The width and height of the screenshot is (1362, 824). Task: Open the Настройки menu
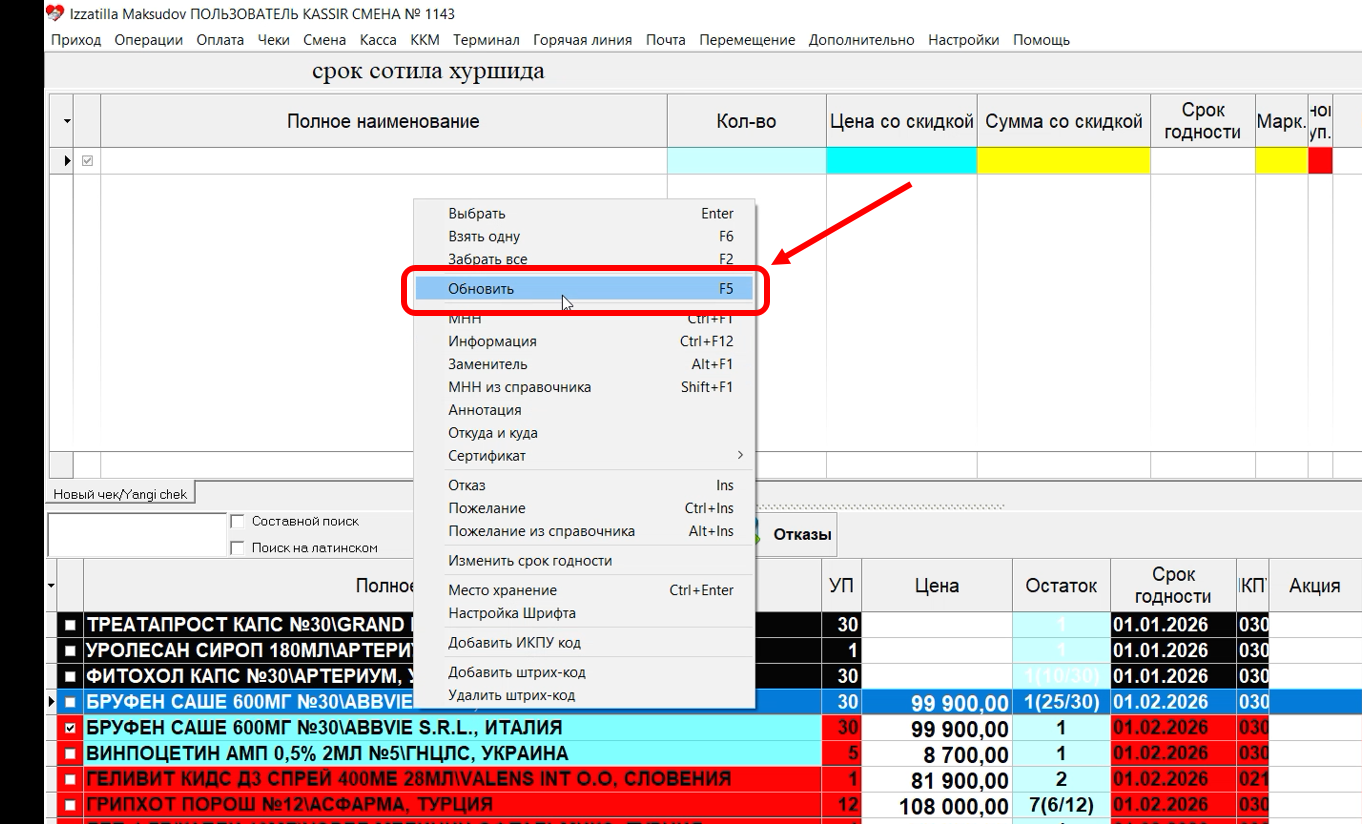(x=964, y=40)
